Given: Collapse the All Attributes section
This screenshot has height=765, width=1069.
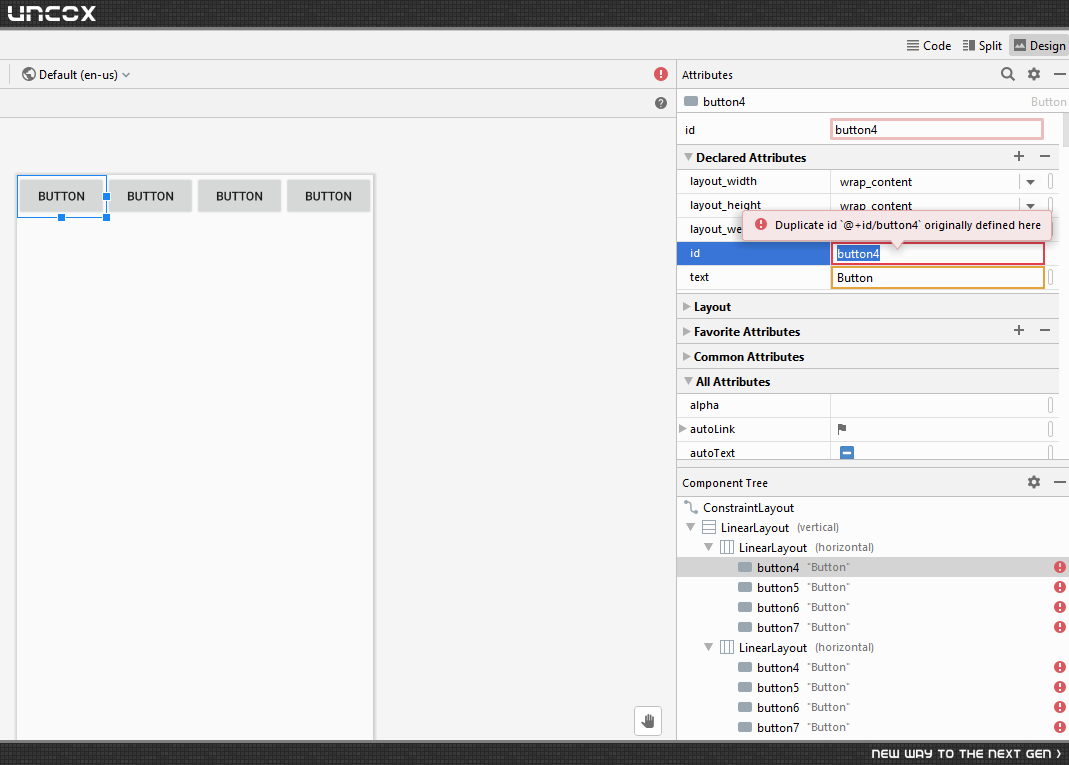Looking at the screenshot, I should 688,381.
